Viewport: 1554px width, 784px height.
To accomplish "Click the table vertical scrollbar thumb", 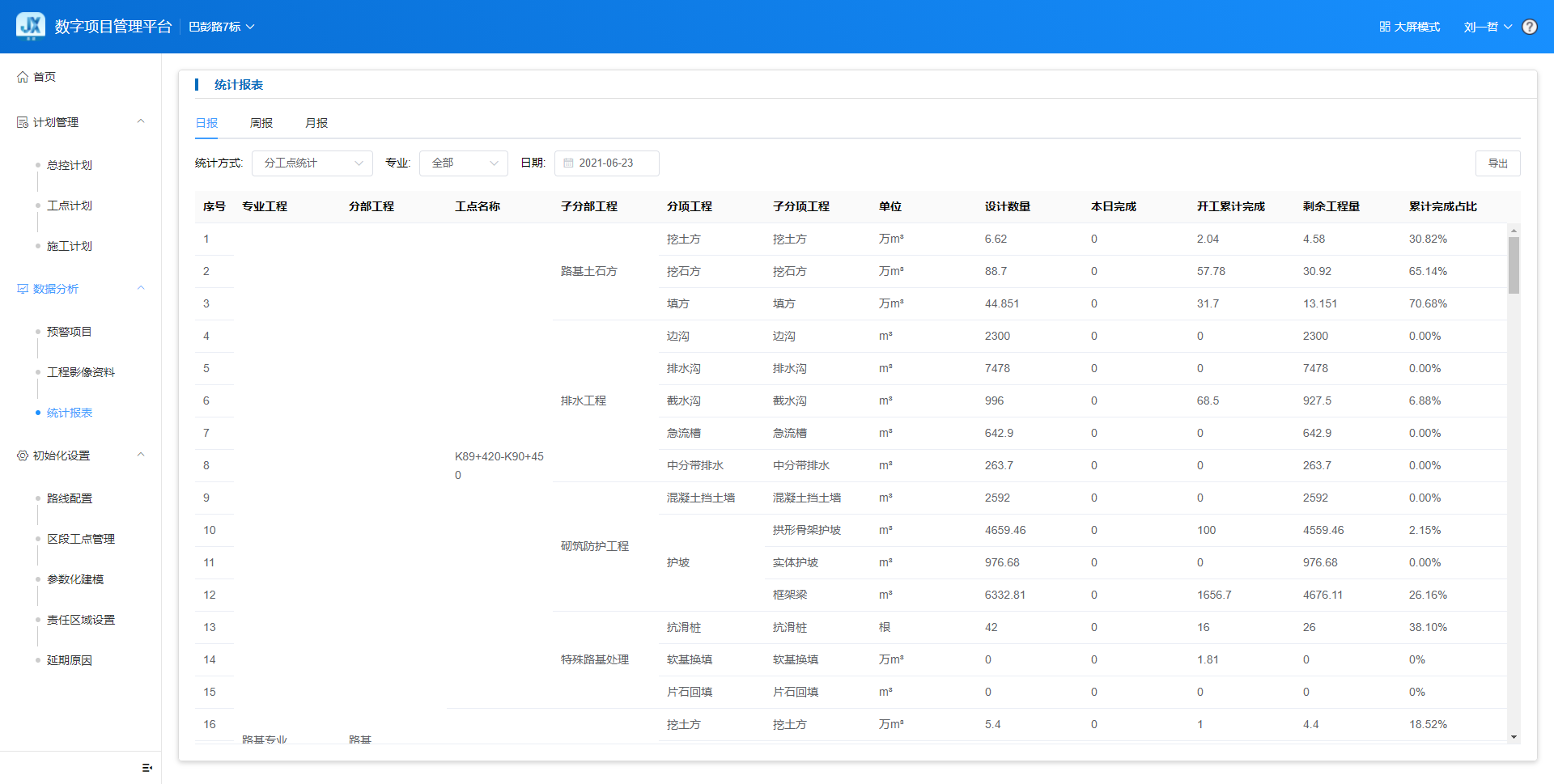I will (1514, 265).
